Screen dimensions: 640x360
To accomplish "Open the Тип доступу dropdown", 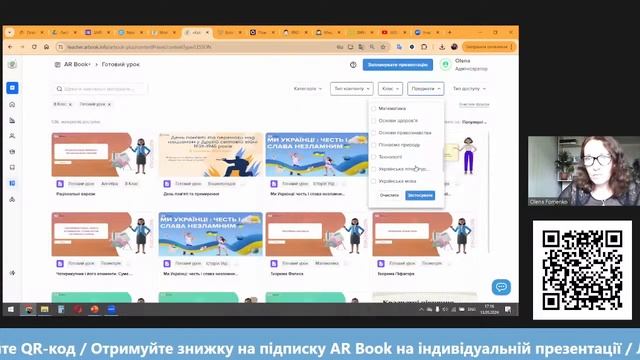I will click(469, 89).
